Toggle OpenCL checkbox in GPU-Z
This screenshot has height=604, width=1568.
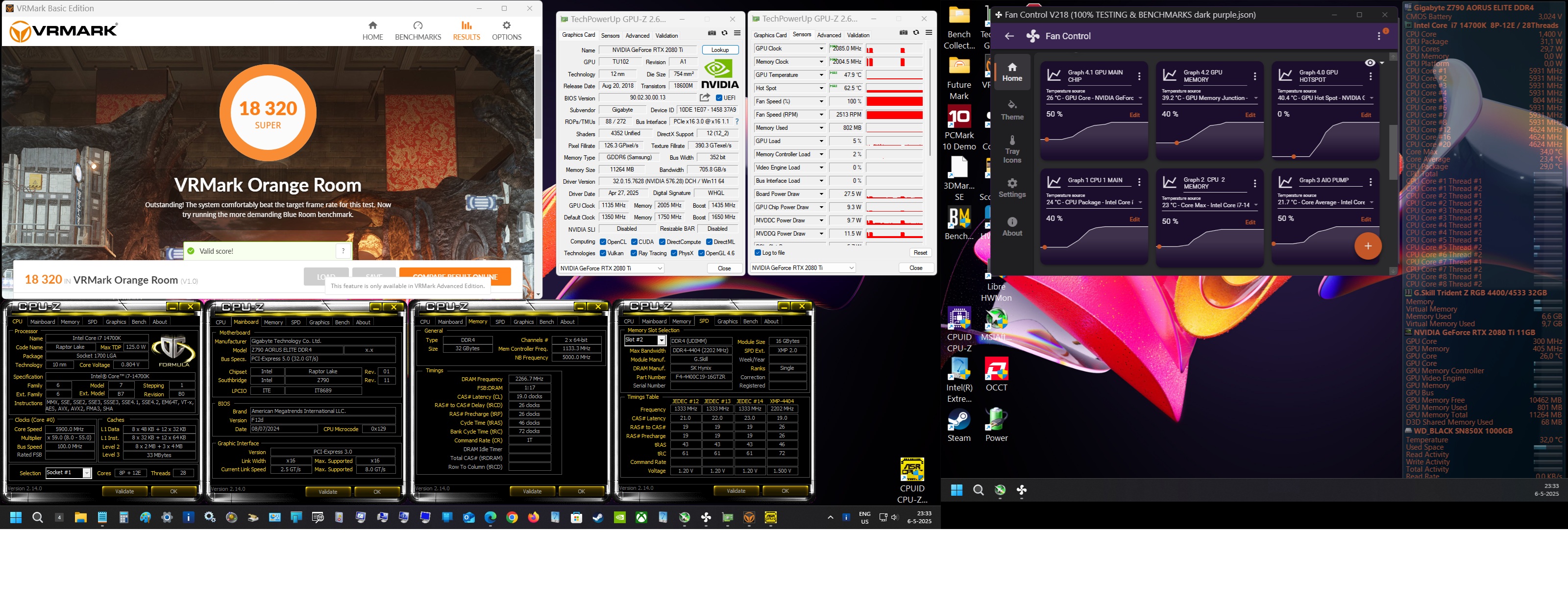[603, 242]
